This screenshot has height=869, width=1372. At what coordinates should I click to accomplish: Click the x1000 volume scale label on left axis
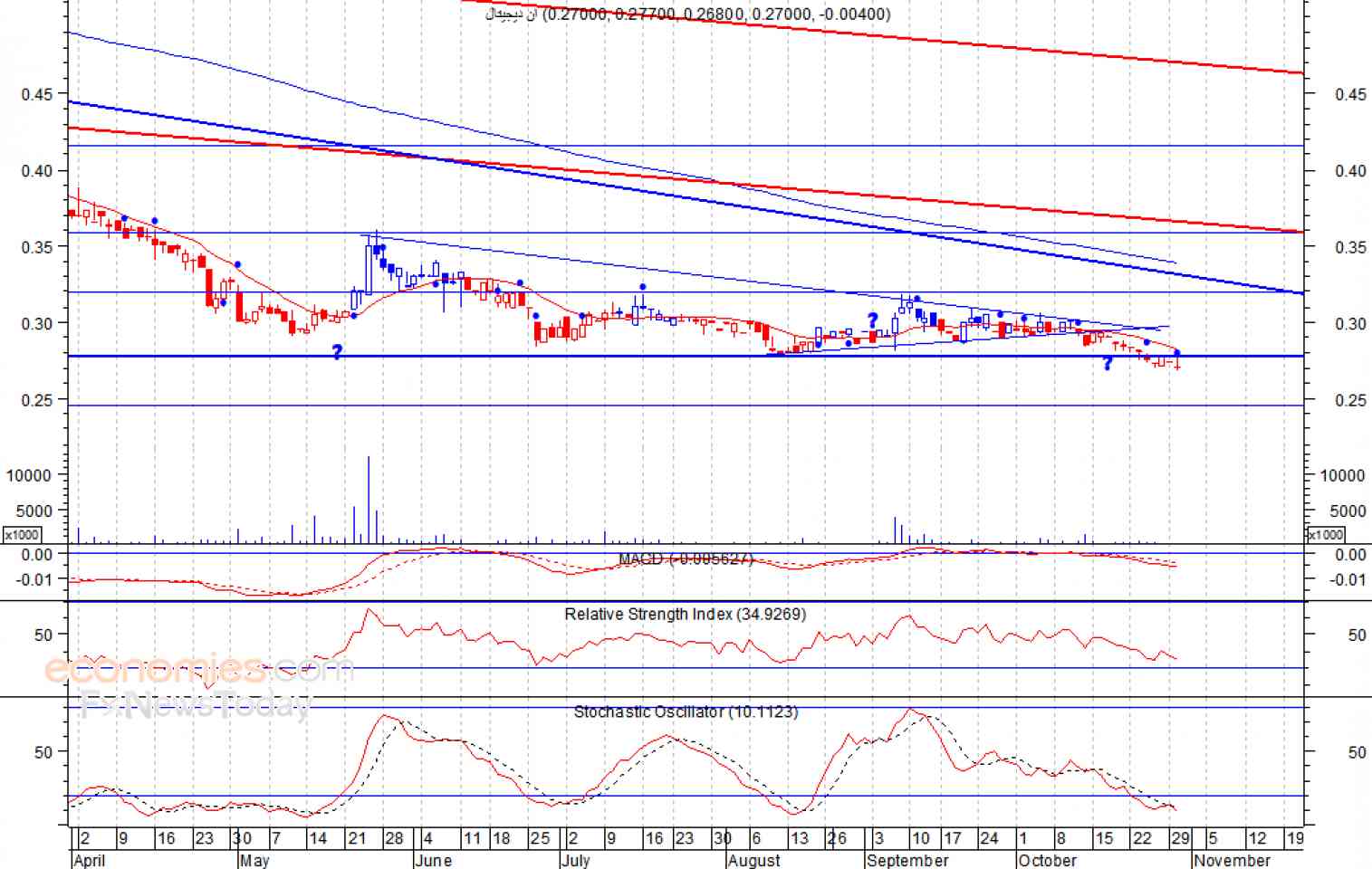pyautogui.click(x=22, y=535)
